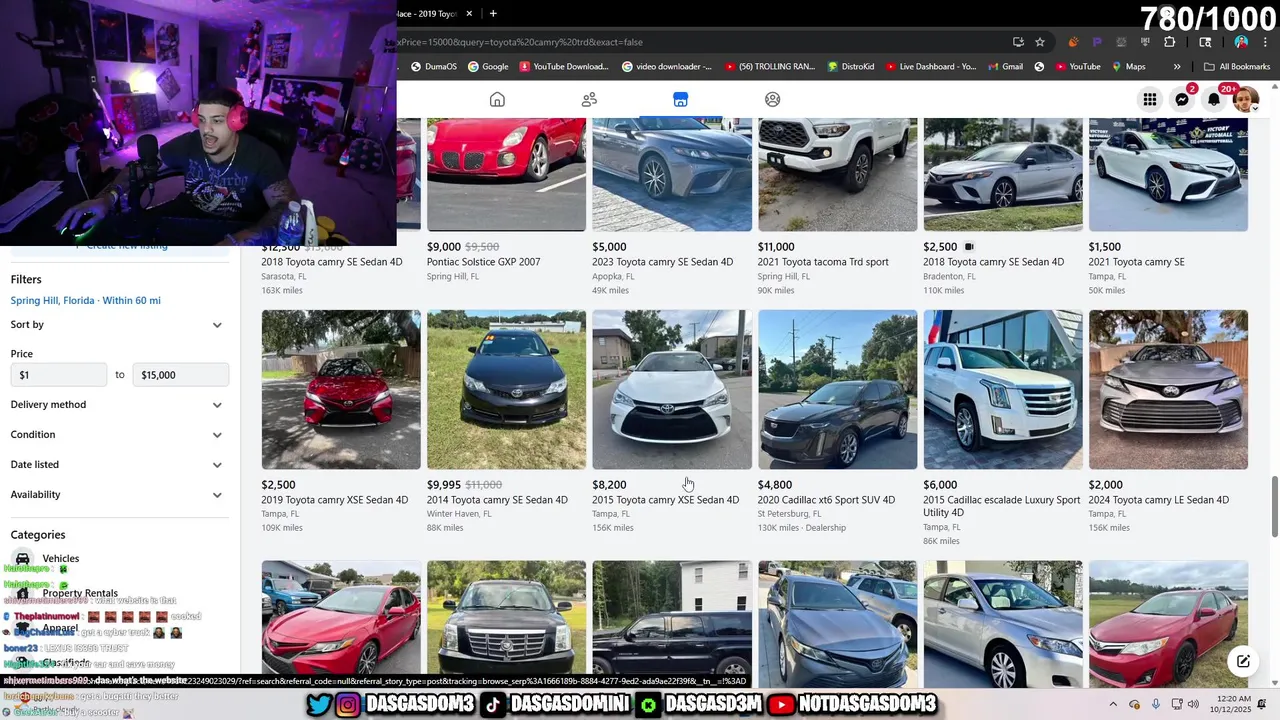Show more bookmarks with the chevron
The height and width of the screenshot is (720, 1280).
1177,67
